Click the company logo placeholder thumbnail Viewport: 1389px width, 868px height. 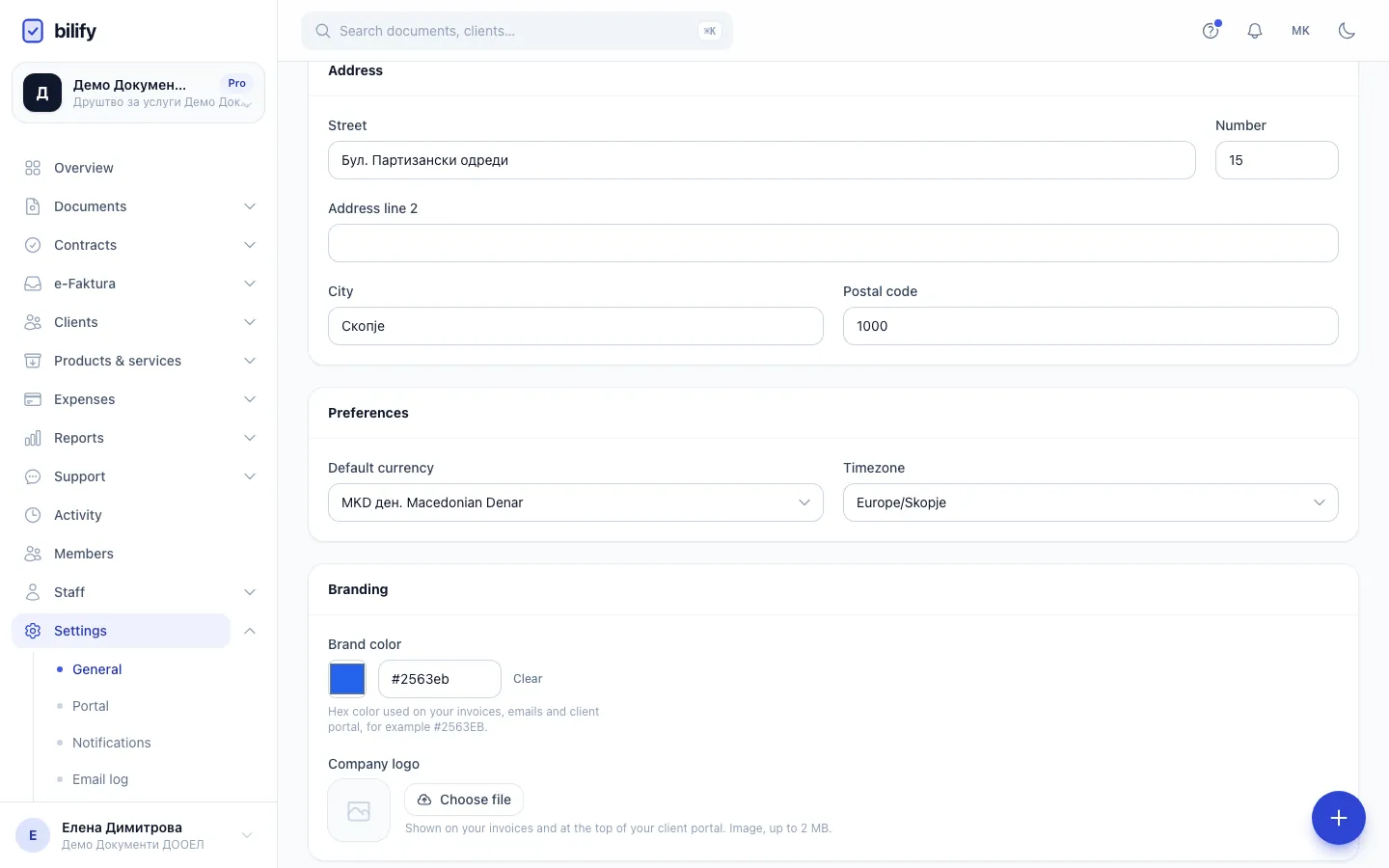coord(359,811)
